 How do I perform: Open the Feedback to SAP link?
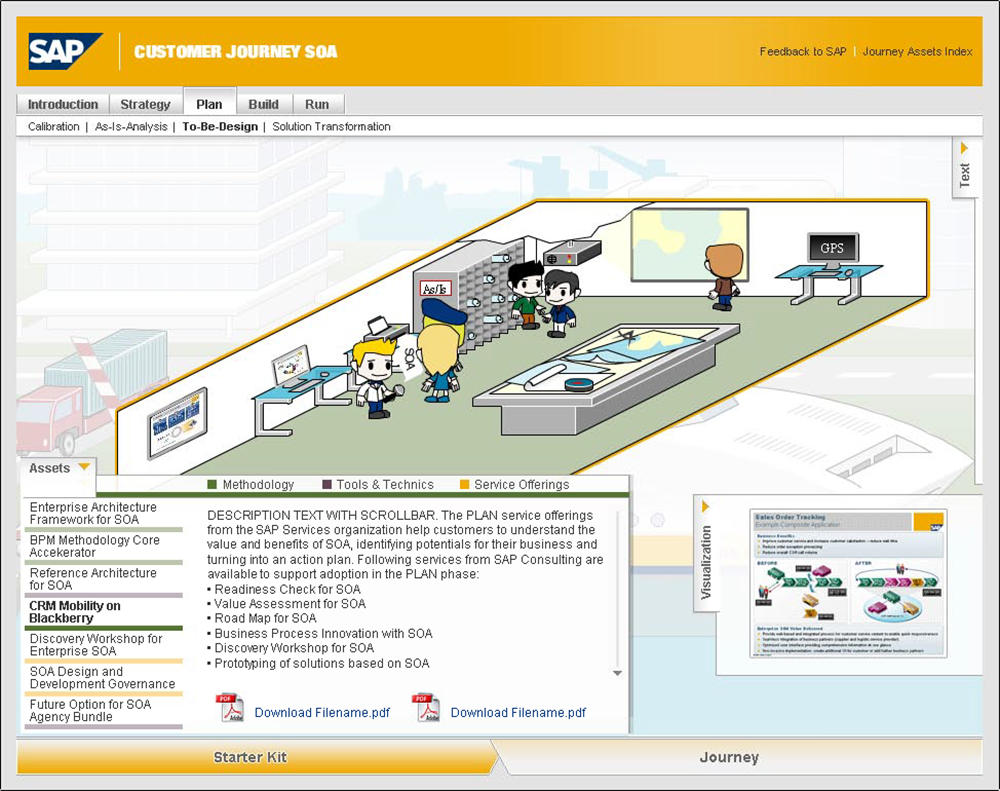click(x=802, y=52)
